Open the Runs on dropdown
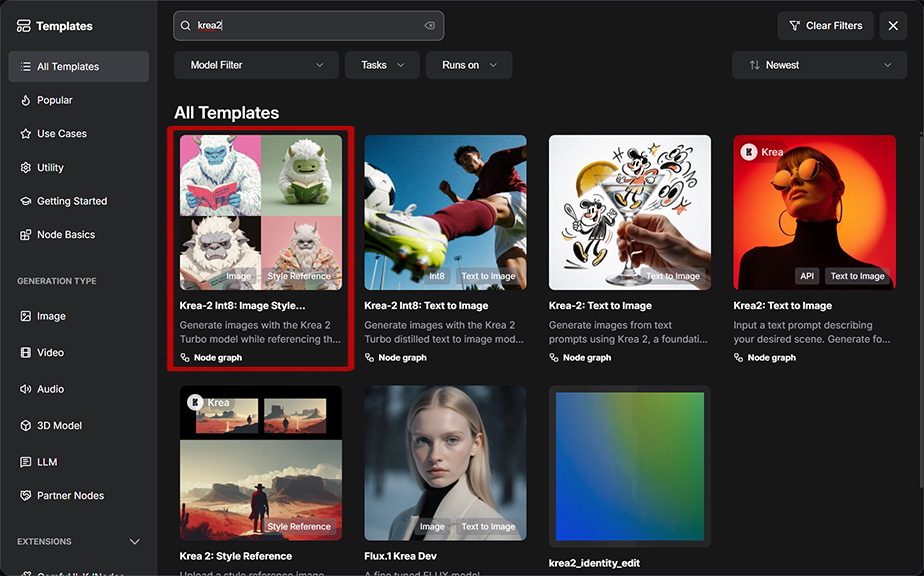 coord(469,65)
